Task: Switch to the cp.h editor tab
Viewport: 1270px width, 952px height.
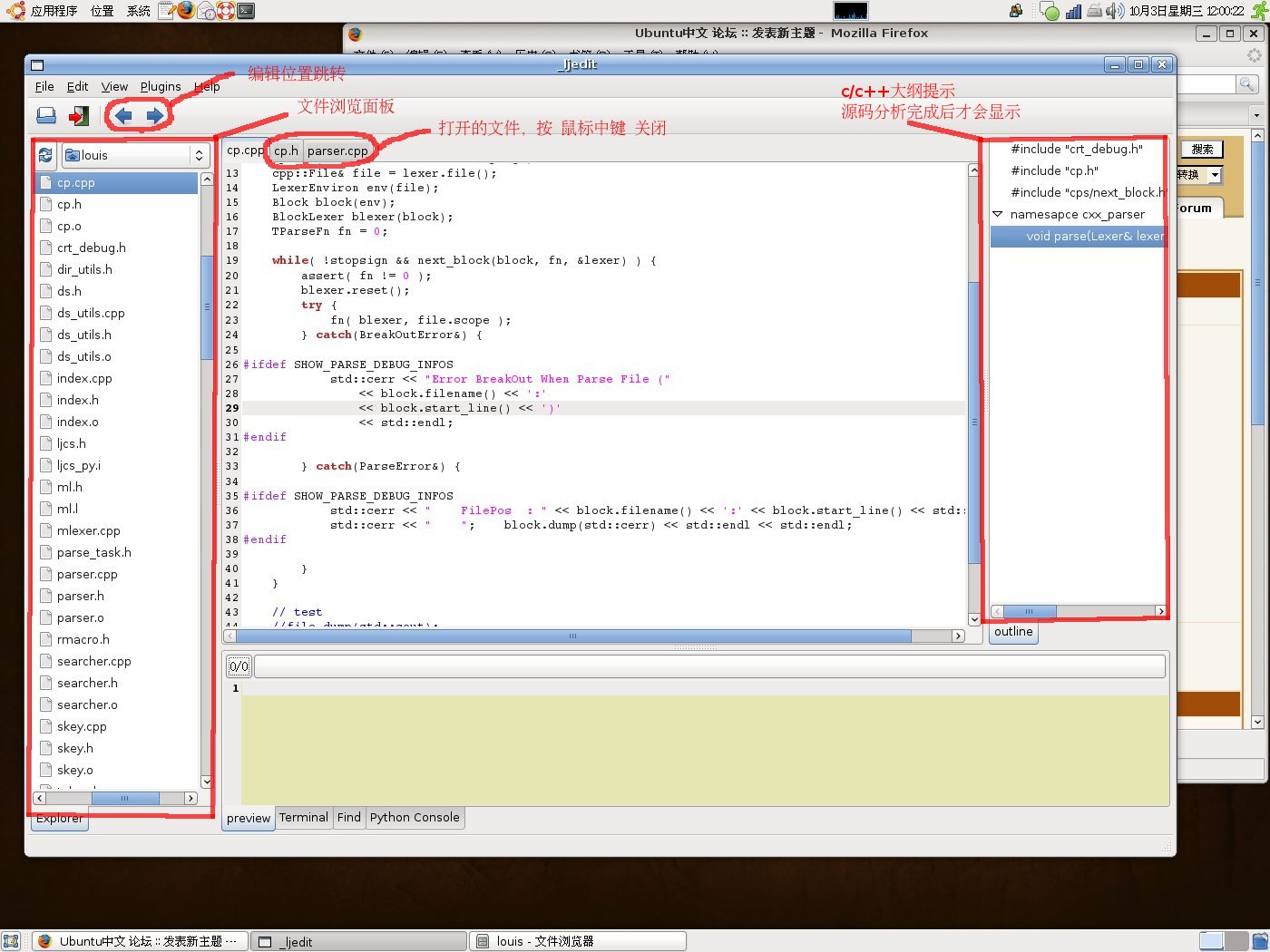Action: 286,151
